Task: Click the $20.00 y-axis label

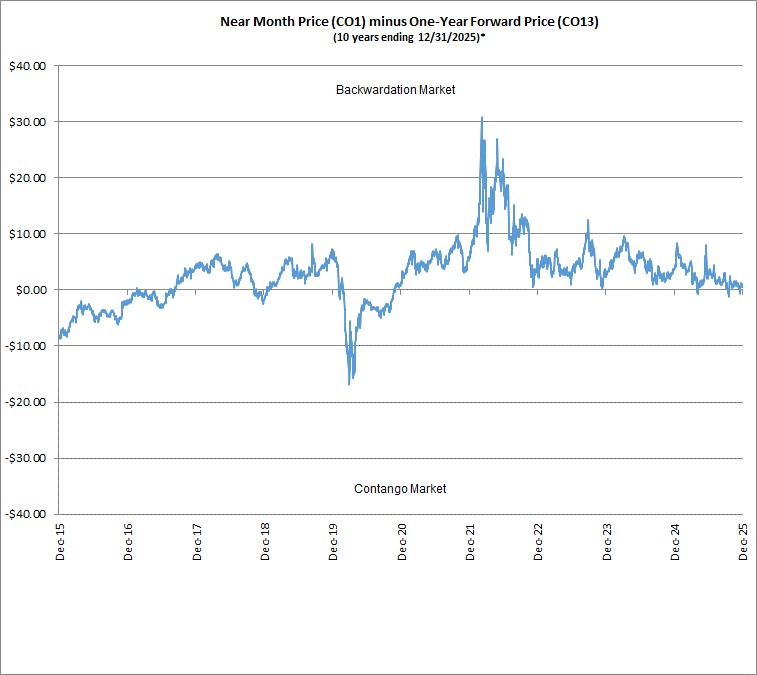Action: click(28, 178)
